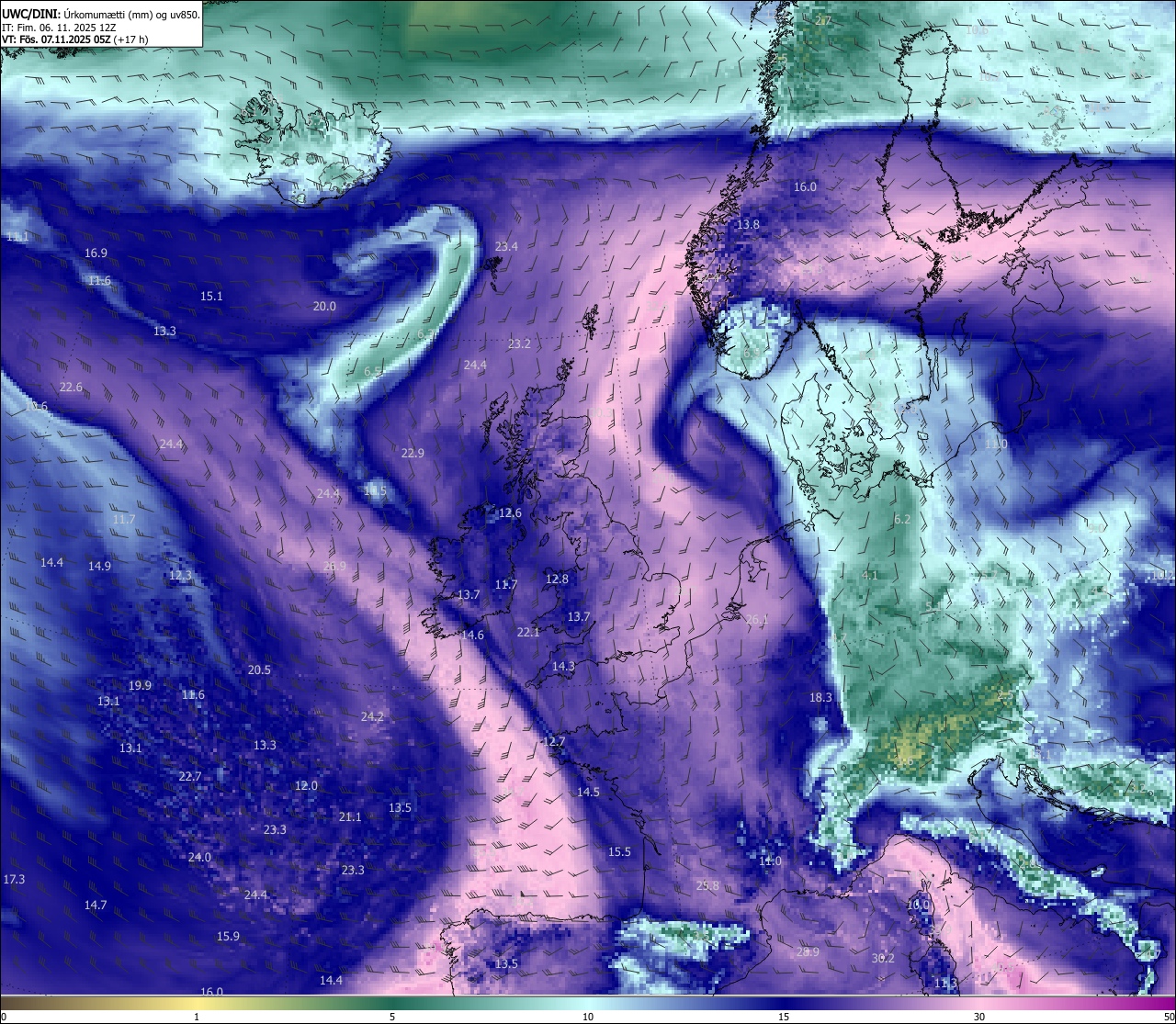Click the map value 12.7

click(554, 742)
